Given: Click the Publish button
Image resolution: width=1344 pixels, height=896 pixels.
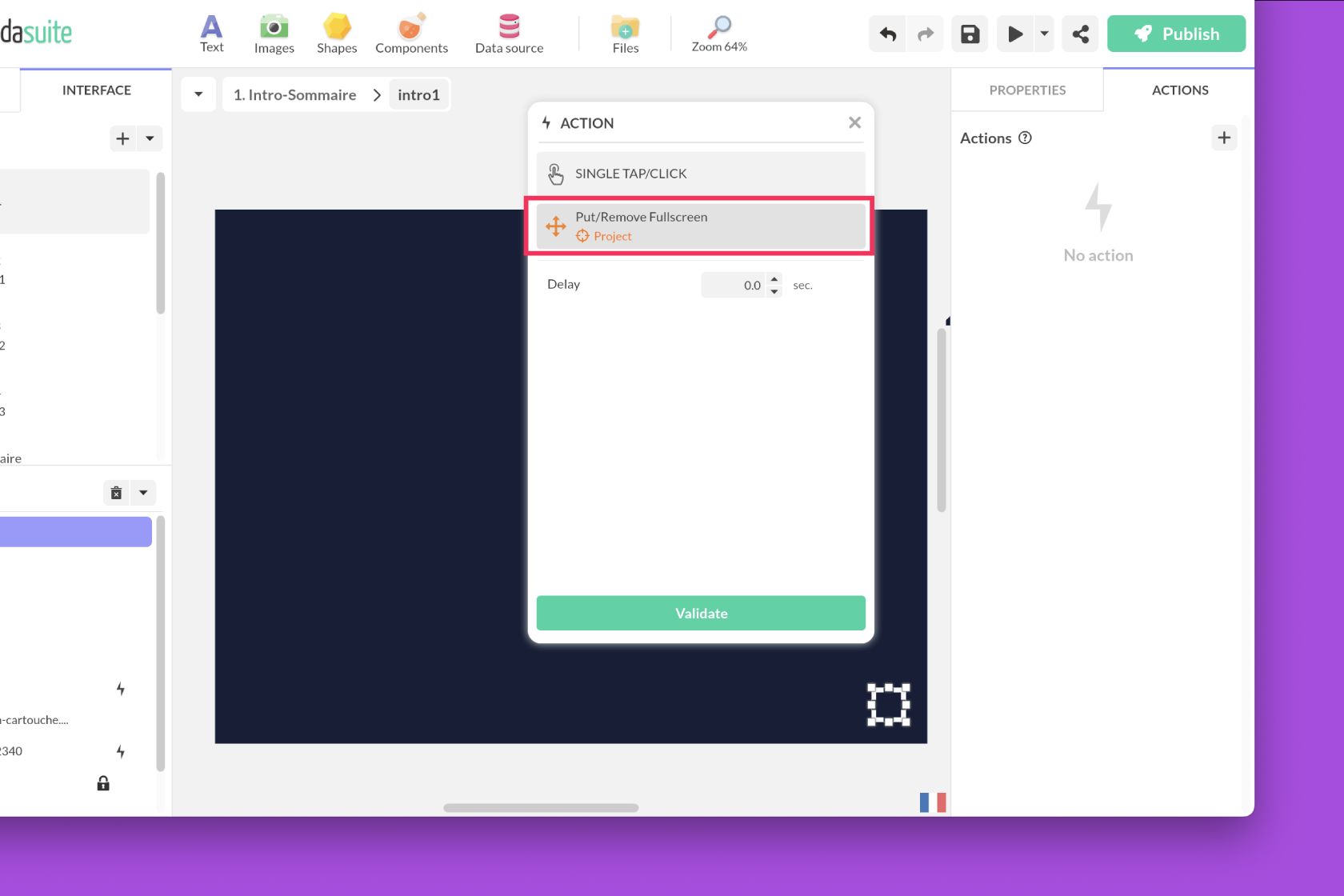Looking at the screenshot, I should pos(1176,34).
